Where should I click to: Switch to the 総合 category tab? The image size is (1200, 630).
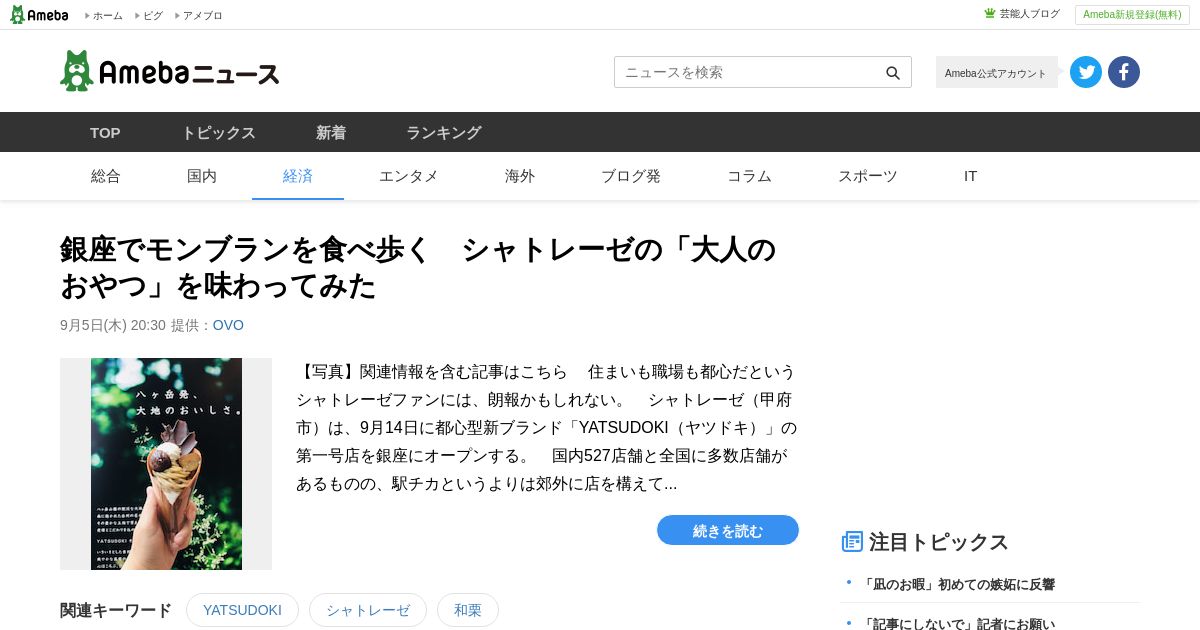[x=106, y=176]
